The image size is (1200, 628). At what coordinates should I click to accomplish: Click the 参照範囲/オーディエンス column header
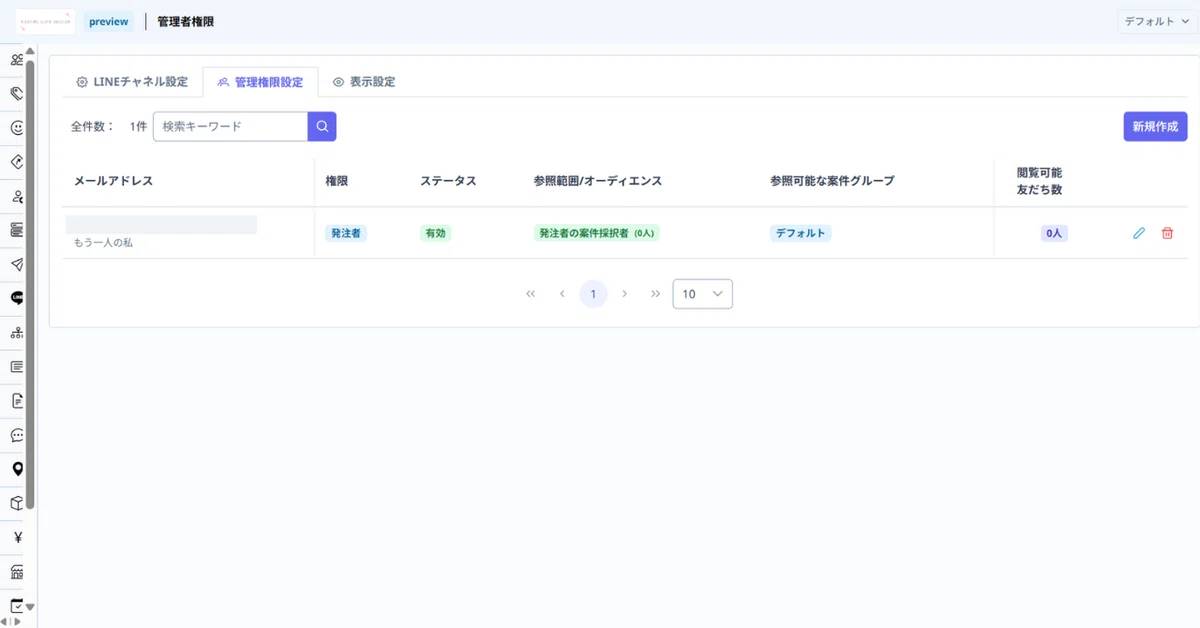pyautogui.click(x=598, y=181)
